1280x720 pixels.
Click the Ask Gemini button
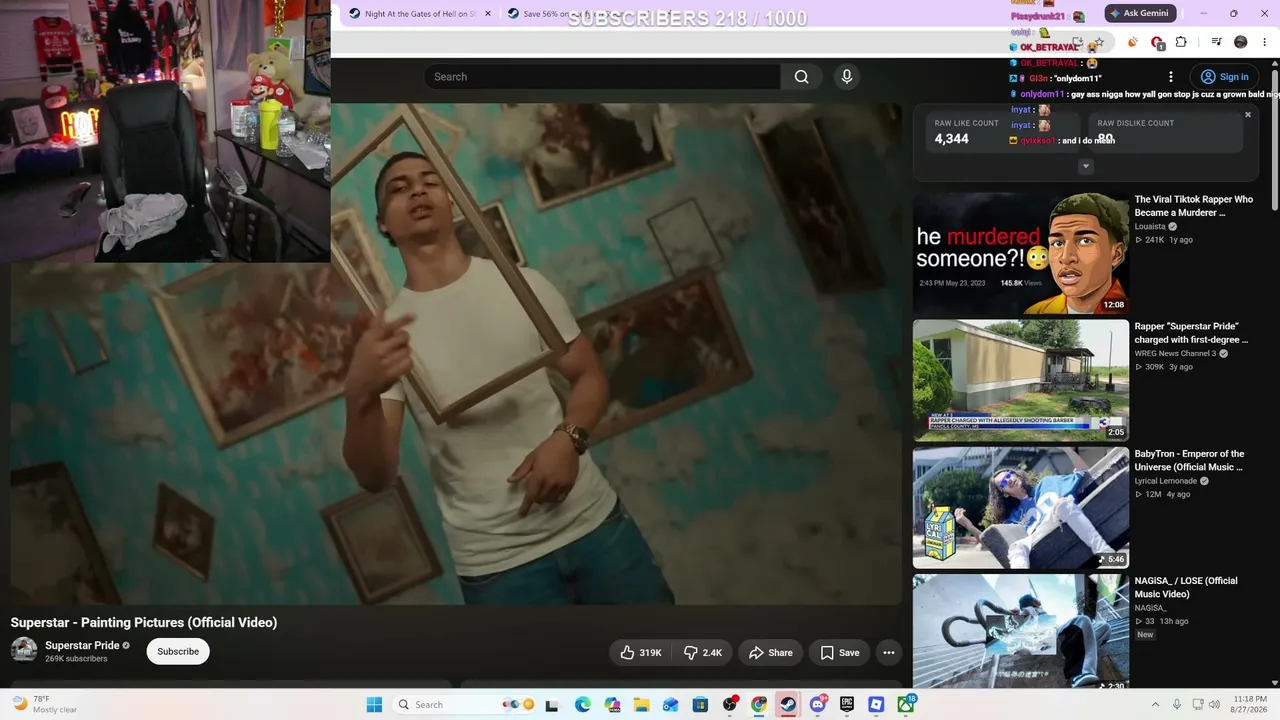(x=1140, y=14)
